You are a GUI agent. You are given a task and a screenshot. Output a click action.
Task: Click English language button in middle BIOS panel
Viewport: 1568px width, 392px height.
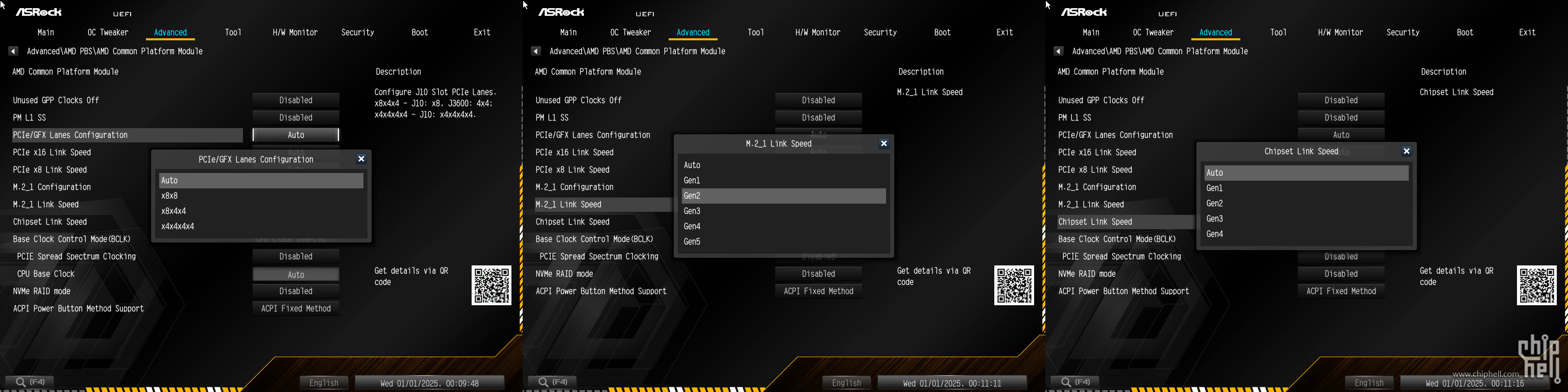click(x=847, y=383)
